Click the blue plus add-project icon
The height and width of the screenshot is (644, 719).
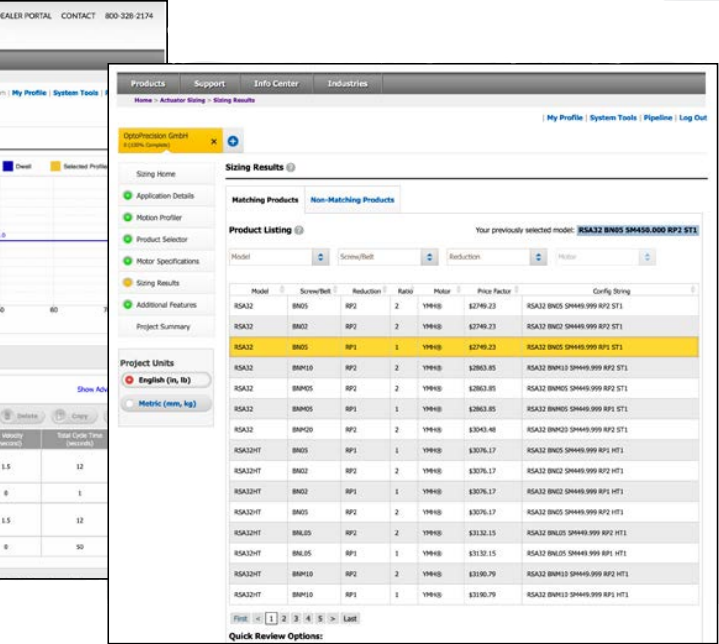(x=233, y=142)
